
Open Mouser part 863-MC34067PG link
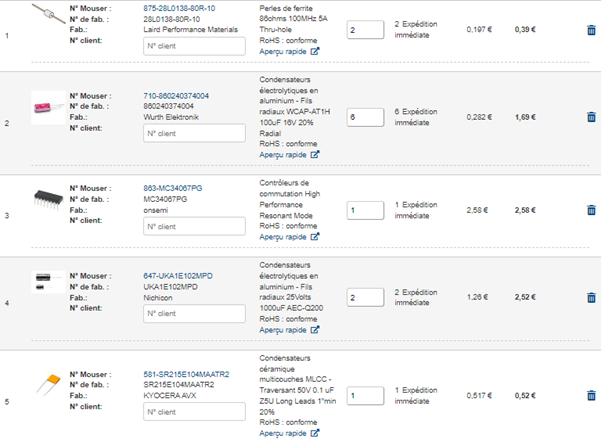pos(173,187)
